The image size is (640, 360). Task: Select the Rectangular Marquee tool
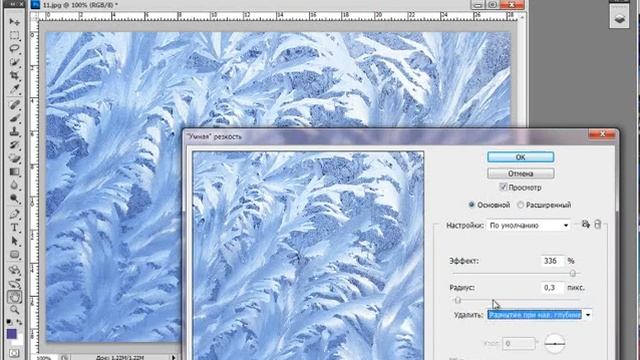pyautogui.click(x=14, y=35)
